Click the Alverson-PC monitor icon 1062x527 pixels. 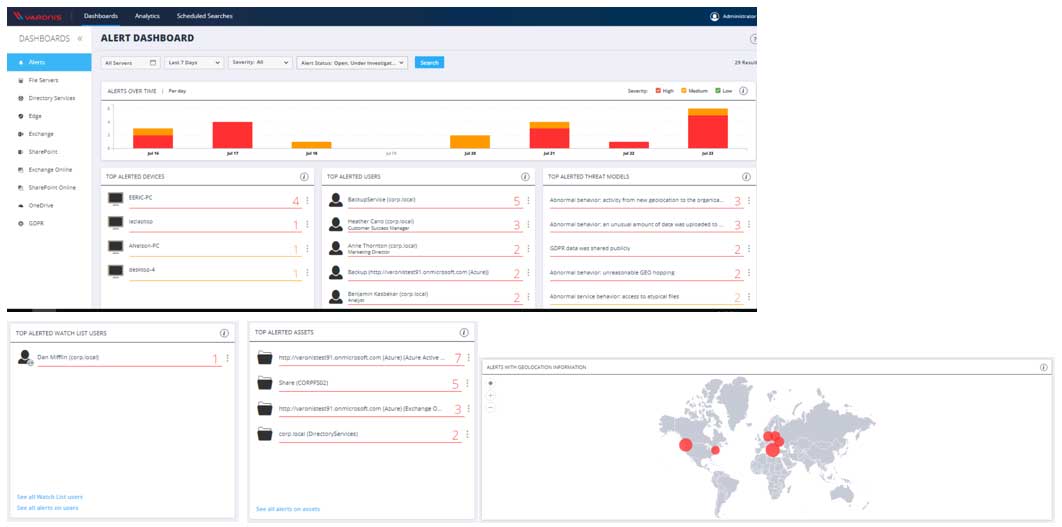pos(115,247)
